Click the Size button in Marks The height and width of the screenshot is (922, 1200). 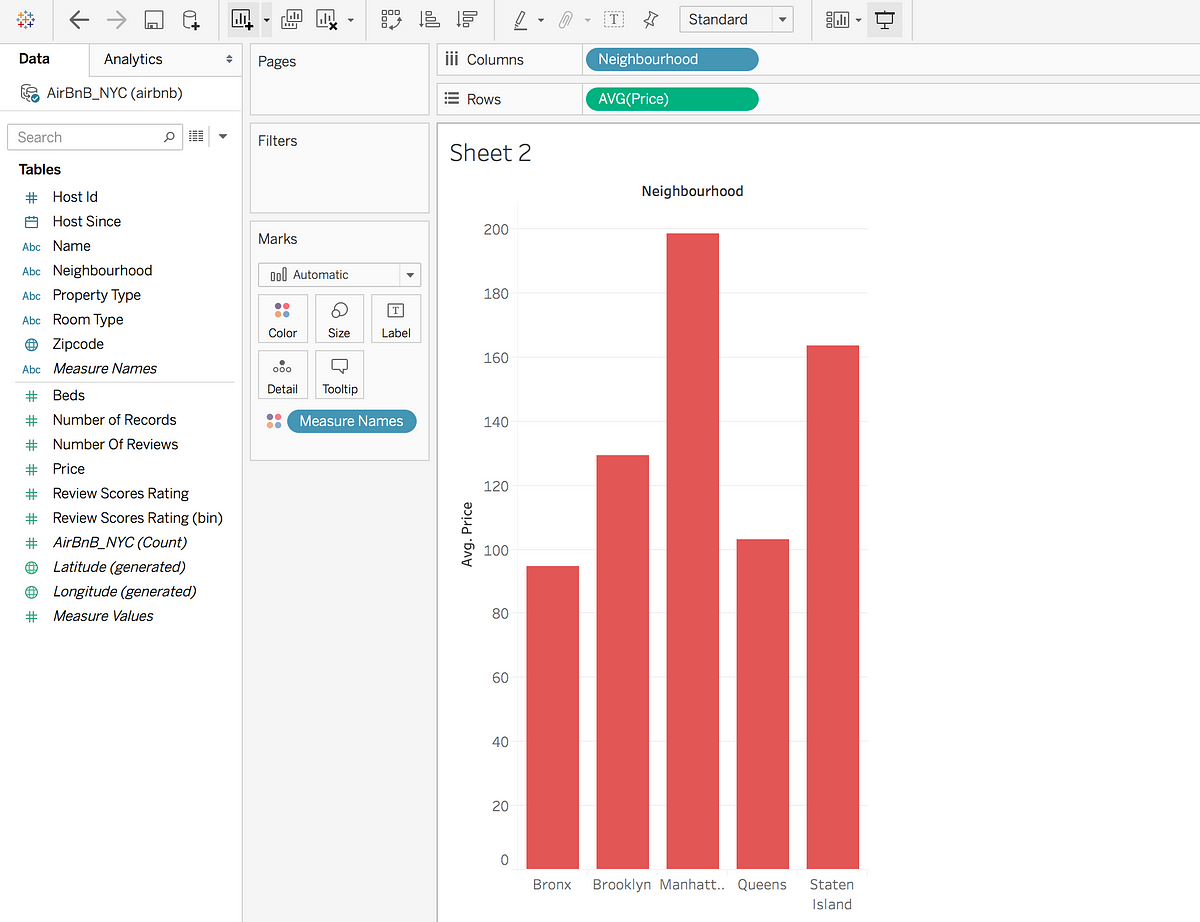coord(339,319)
